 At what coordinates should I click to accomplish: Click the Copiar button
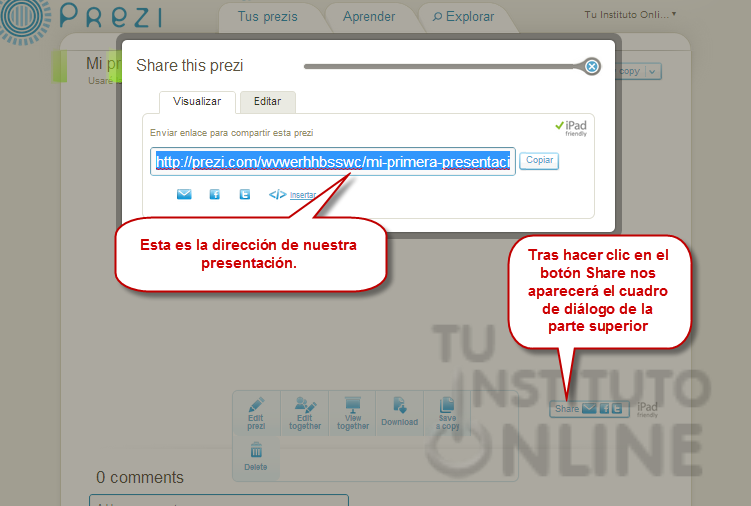(x=539, y=160)
